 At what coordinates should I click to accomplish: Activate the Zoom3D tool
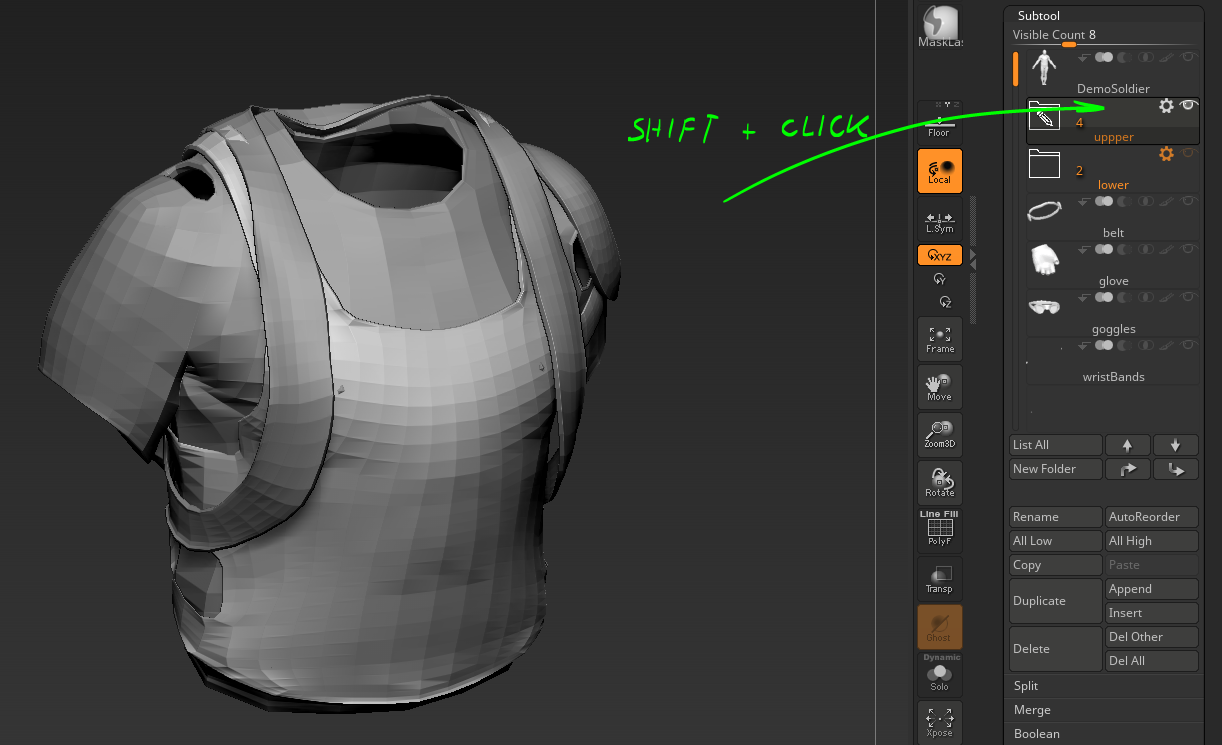(939, 434)
